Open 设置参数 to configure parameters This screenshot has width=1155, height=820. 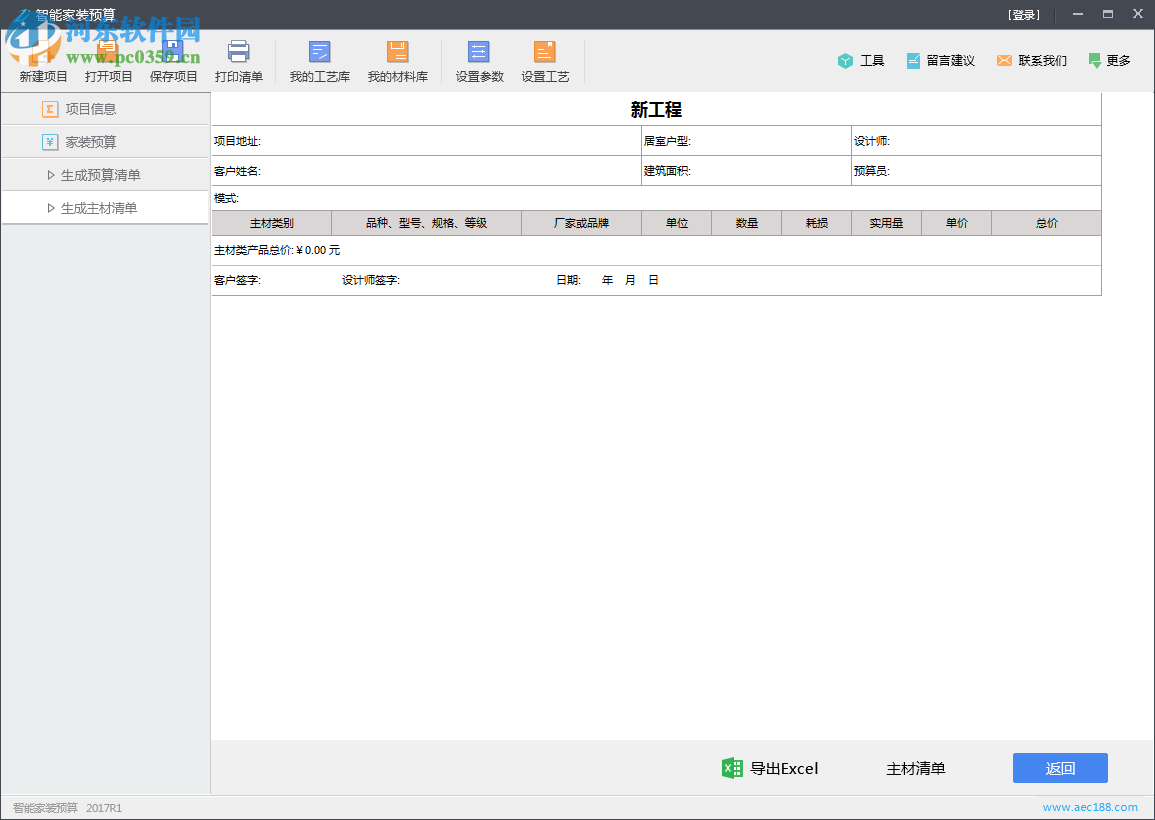[478, 60]
